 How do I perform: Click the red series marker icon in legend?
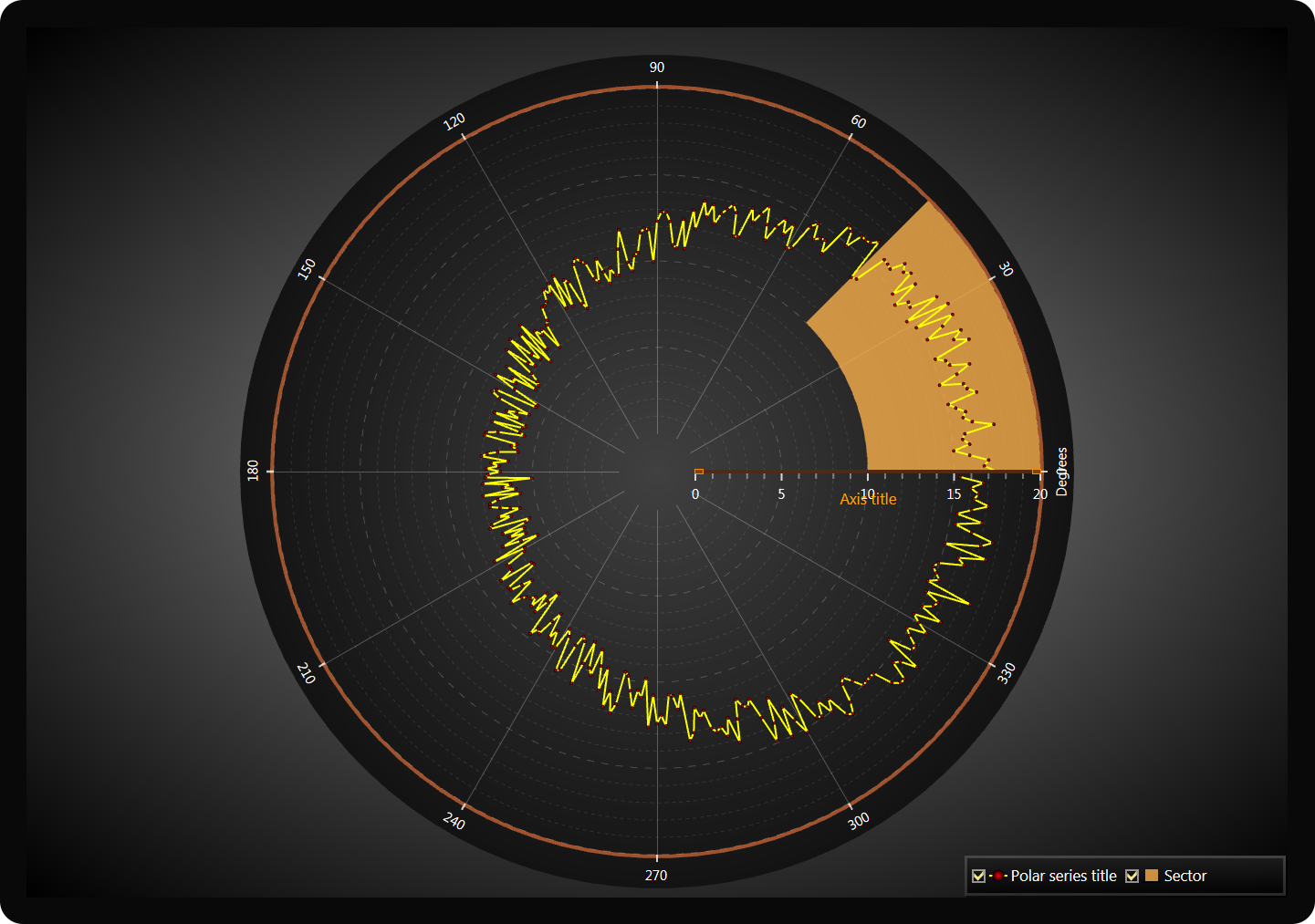click(x=998, y=876)
